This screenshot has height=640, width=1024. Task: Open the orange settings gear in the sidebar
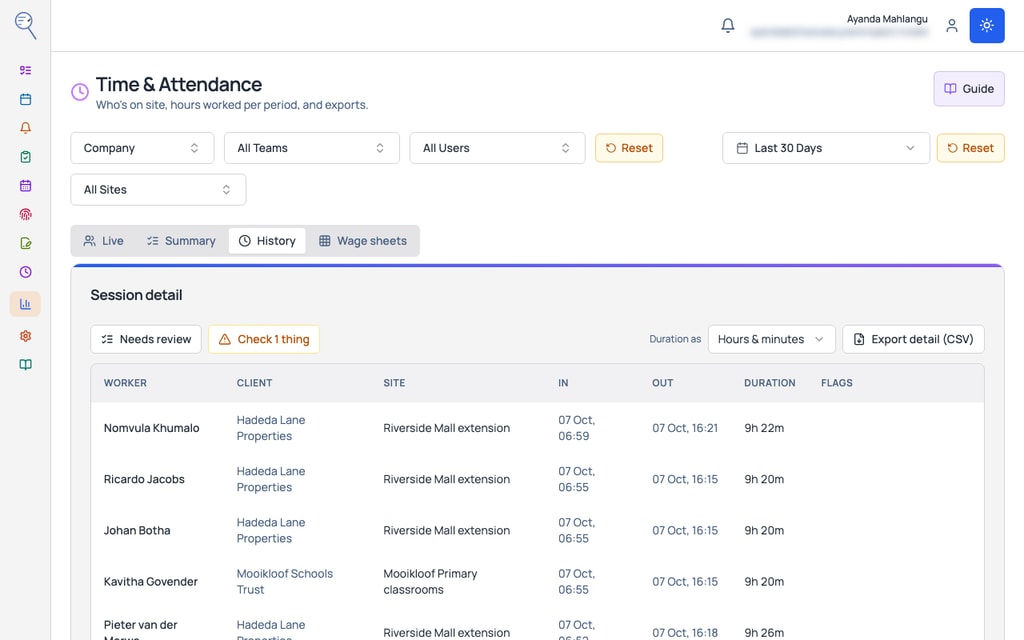click(25, 336)
